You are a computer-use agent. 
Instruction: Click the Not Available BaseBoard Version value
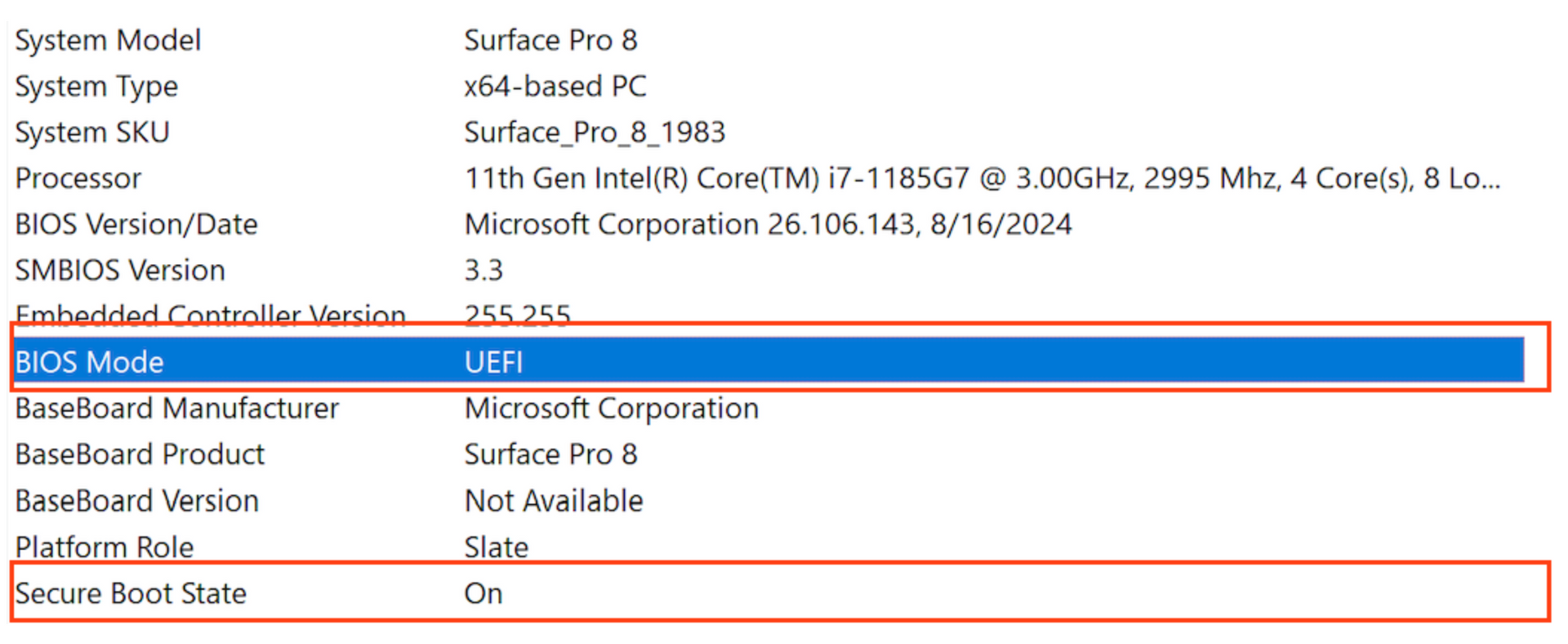[553, 500]
